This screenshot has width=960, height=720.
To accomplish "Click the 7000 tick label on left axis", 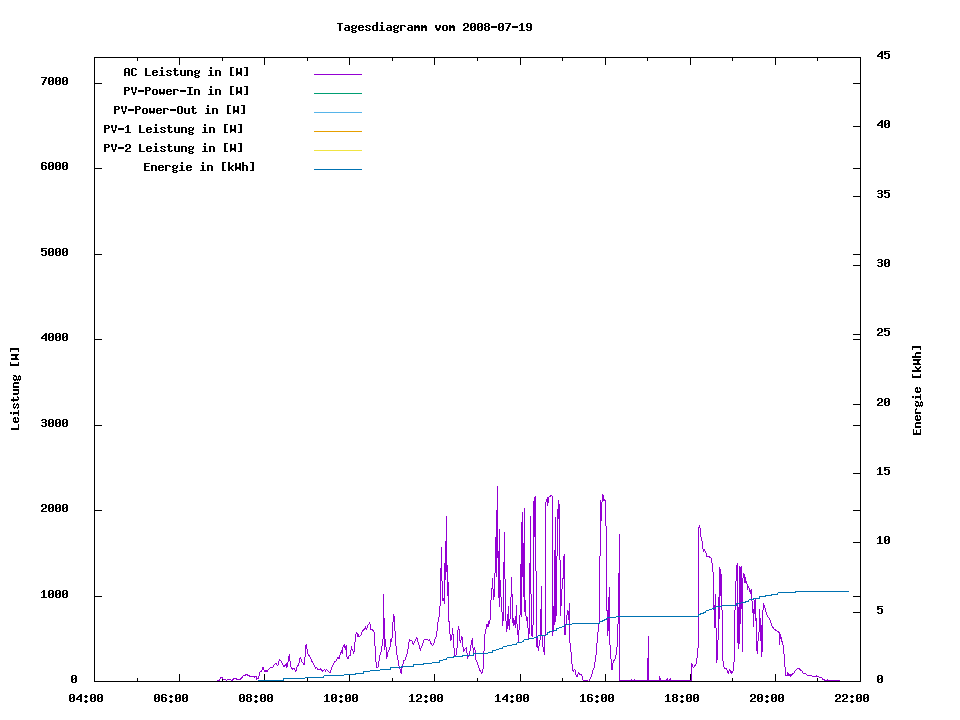I will 54,81.
